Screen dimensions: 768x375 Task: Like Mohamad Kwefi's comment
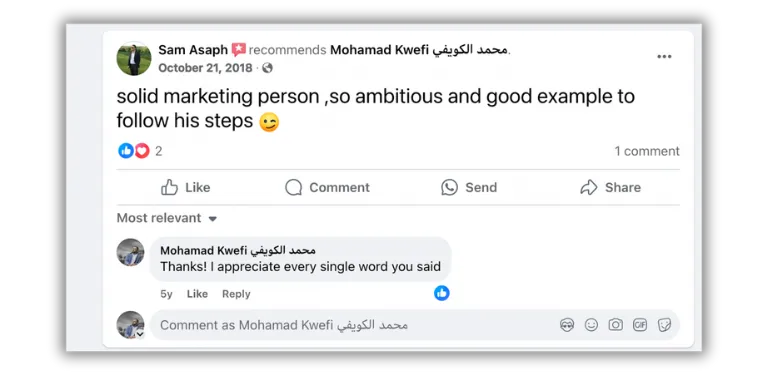pyautogui.click(x=197, y=294)
